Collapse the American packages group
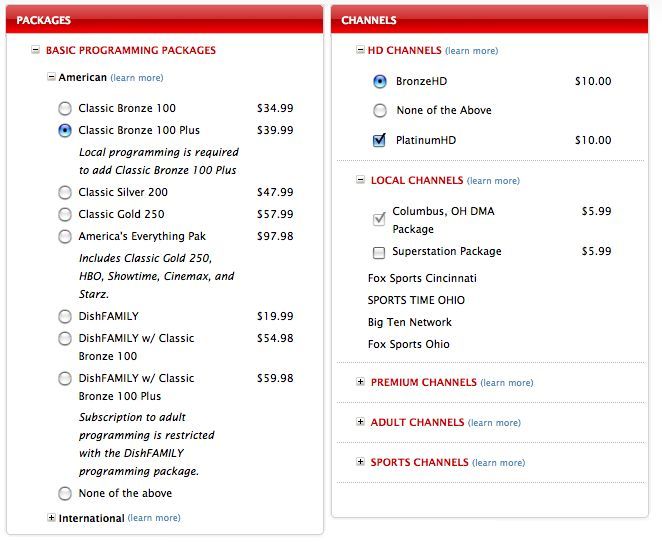Screen dimensions: 662x542 (51, 77)
